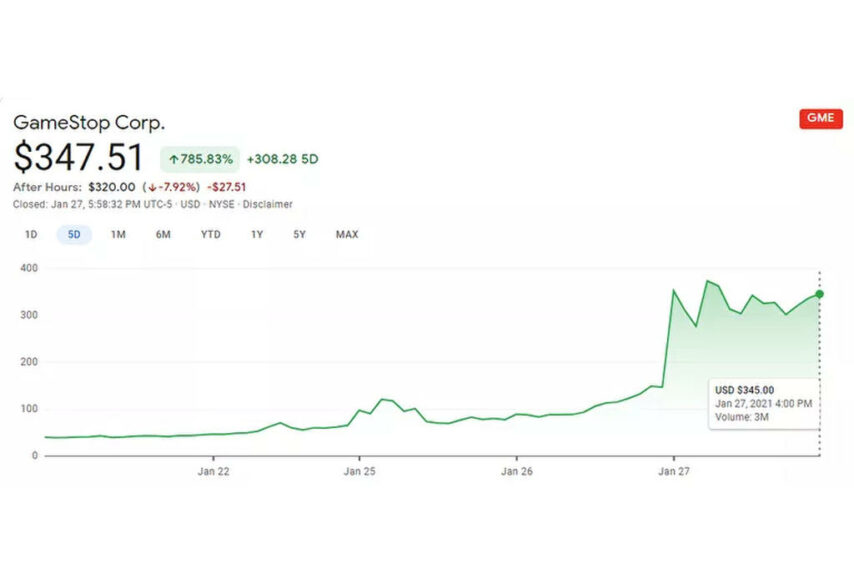Select the 1D time range tab

click(x=31, y=235)
